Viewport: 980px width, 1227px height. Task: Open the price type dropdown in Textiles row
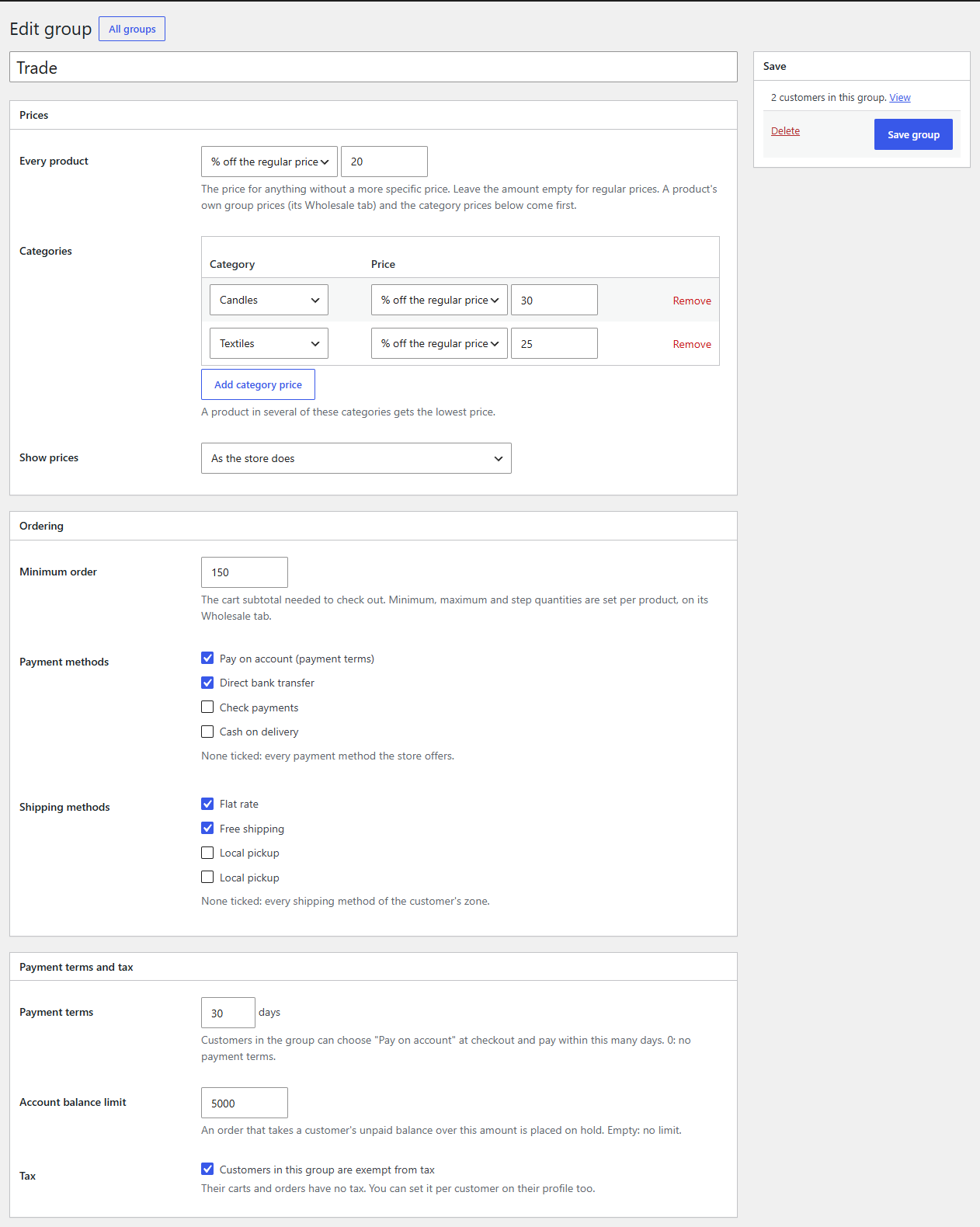pyautogui.click(x=439, y=343)
